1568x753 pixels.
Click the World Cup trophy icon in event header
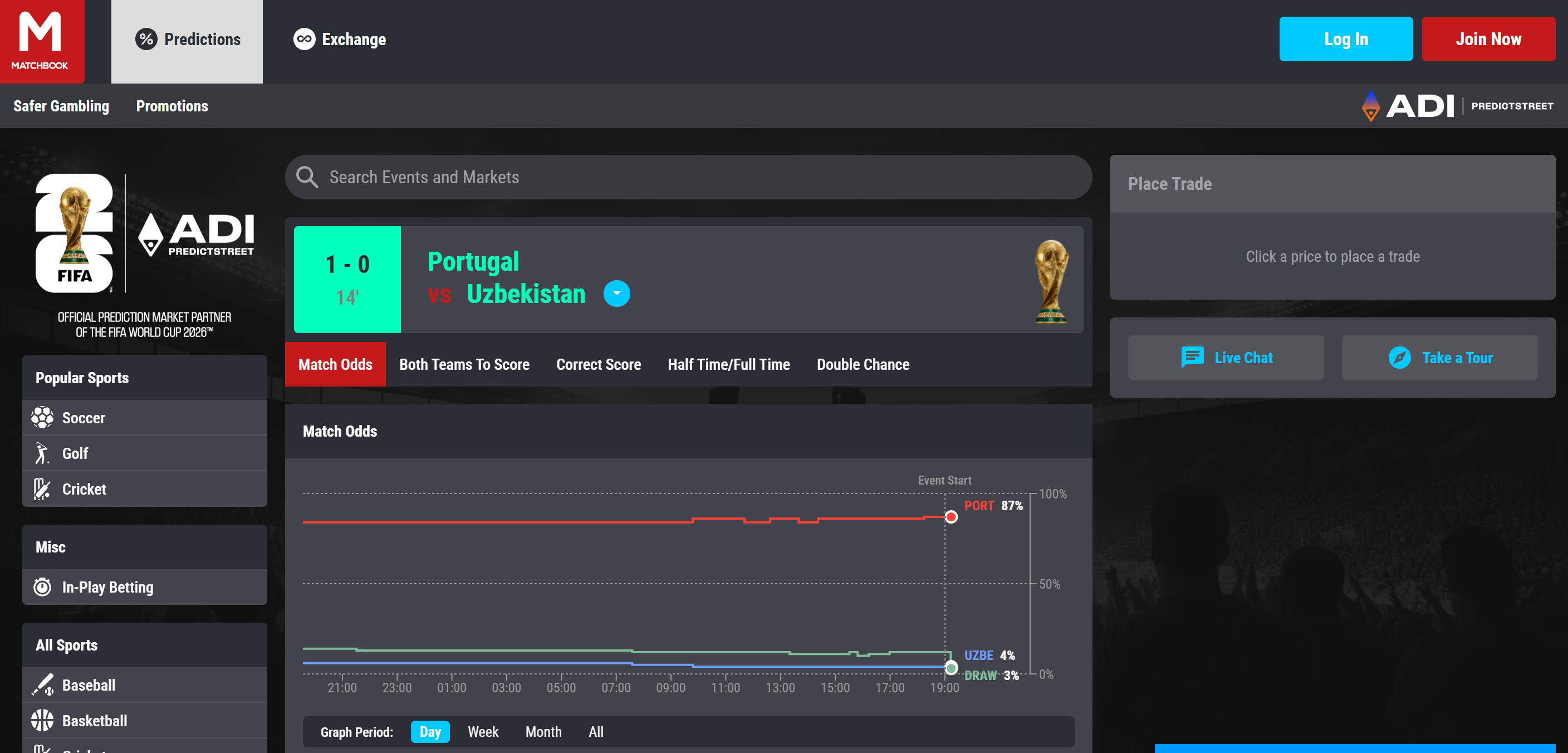click(1051, 281)
